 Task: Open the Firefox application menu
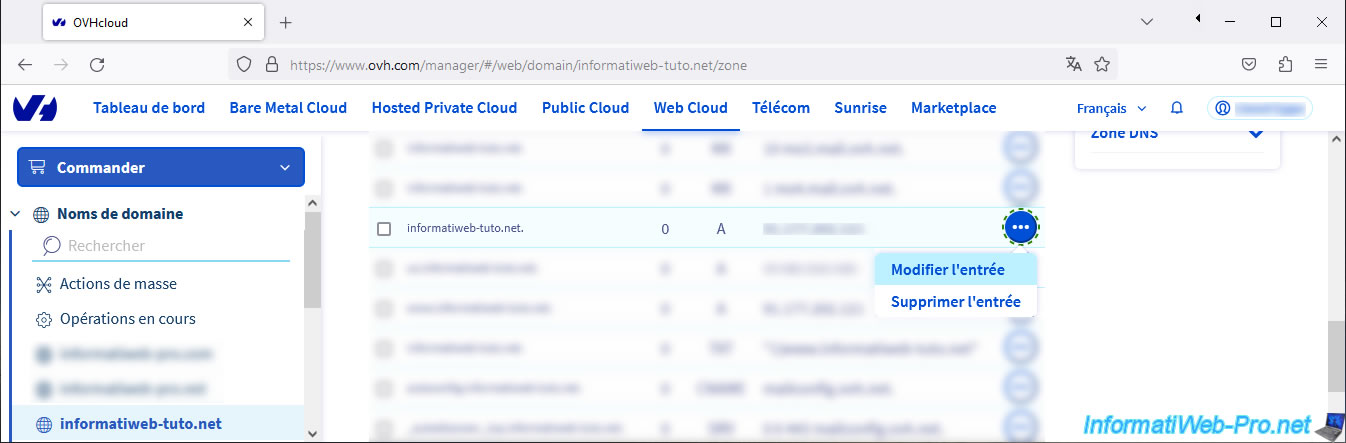[x=1321, y=65]
